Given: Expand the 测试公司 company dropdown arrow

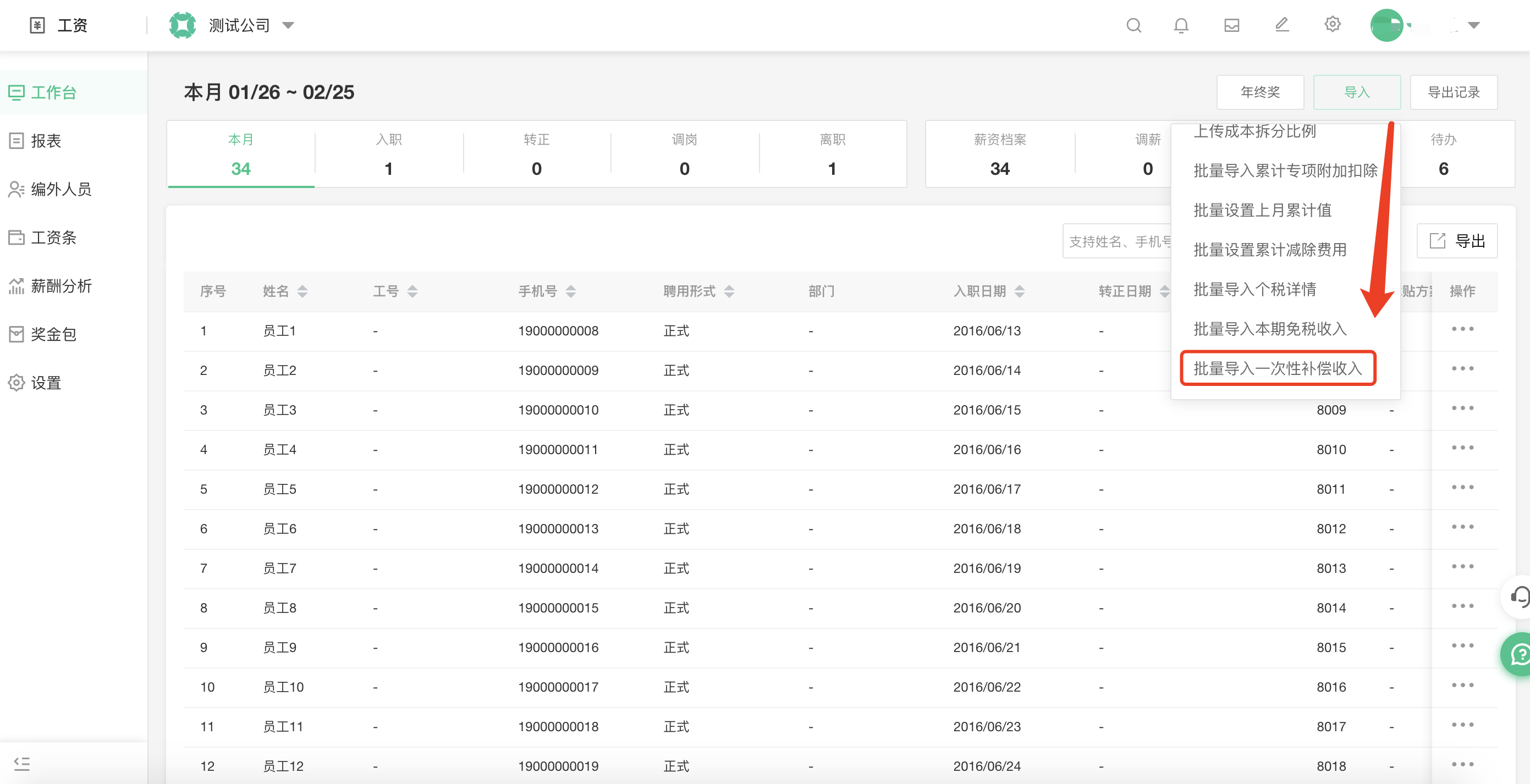Looking at the screenshot, I should pos(288,25).
